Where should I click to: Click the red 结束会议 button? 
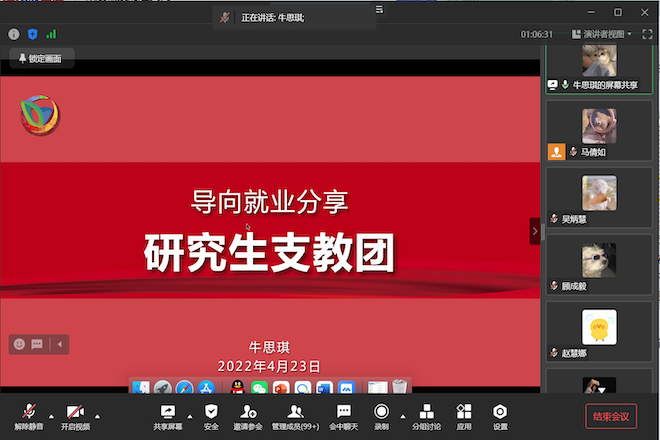pos(610,416)
